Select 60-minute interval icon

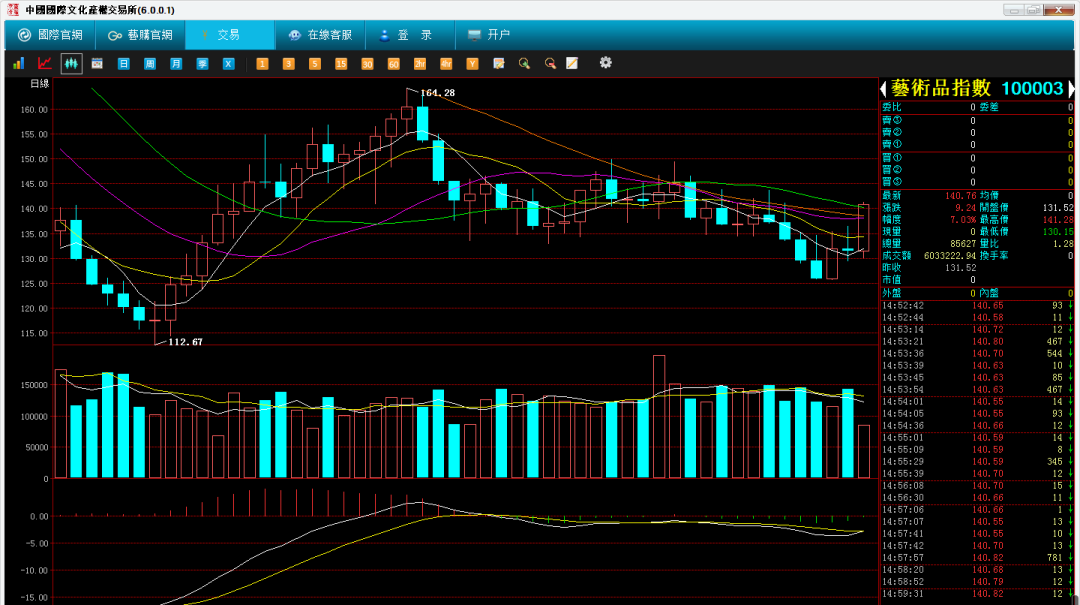393,63
